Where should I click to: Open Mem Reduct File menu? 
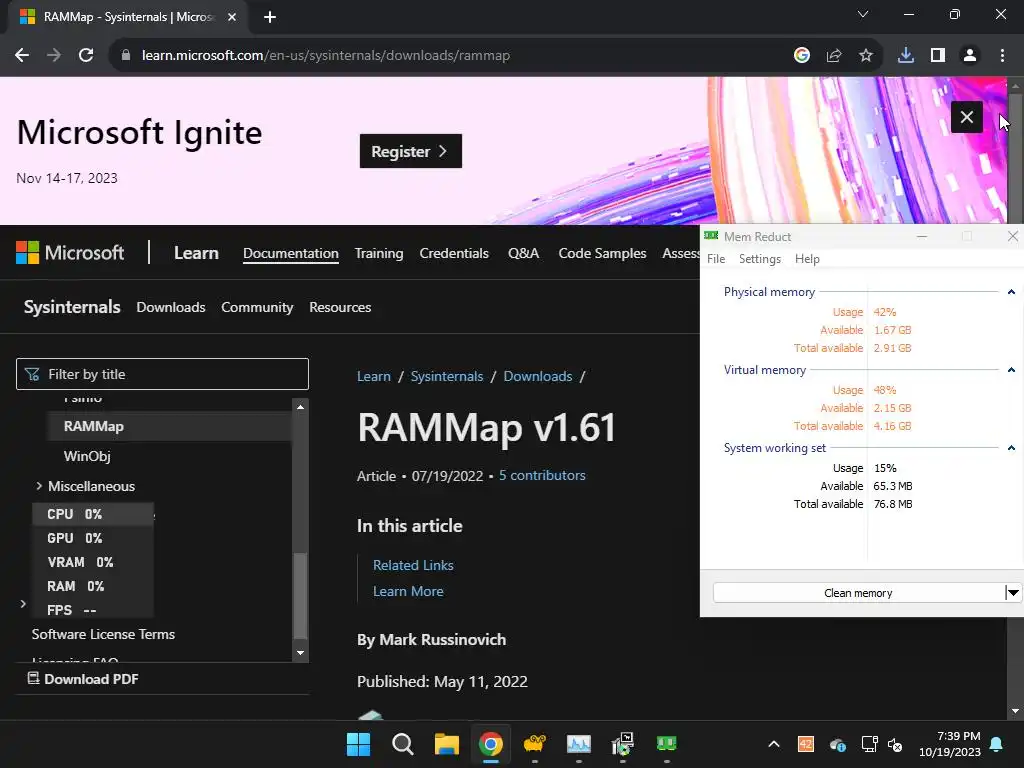coord(716,259)
